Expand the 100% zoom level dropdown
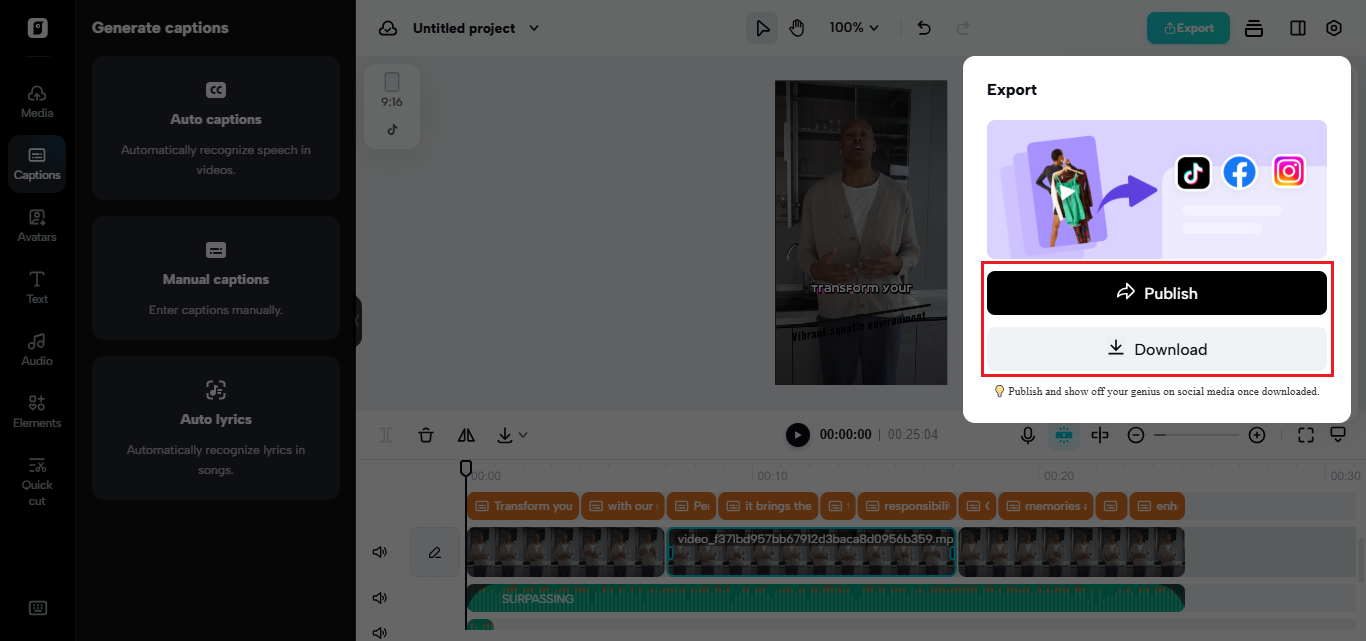This screenshot has height=641, width=1366. [854, 27]
